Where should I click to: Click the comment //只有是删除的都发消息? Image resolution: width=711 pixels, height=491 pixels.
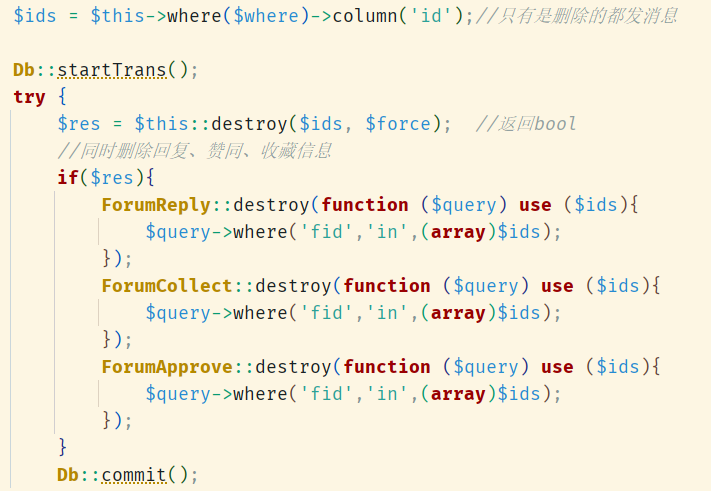click(x=577, y=16)
